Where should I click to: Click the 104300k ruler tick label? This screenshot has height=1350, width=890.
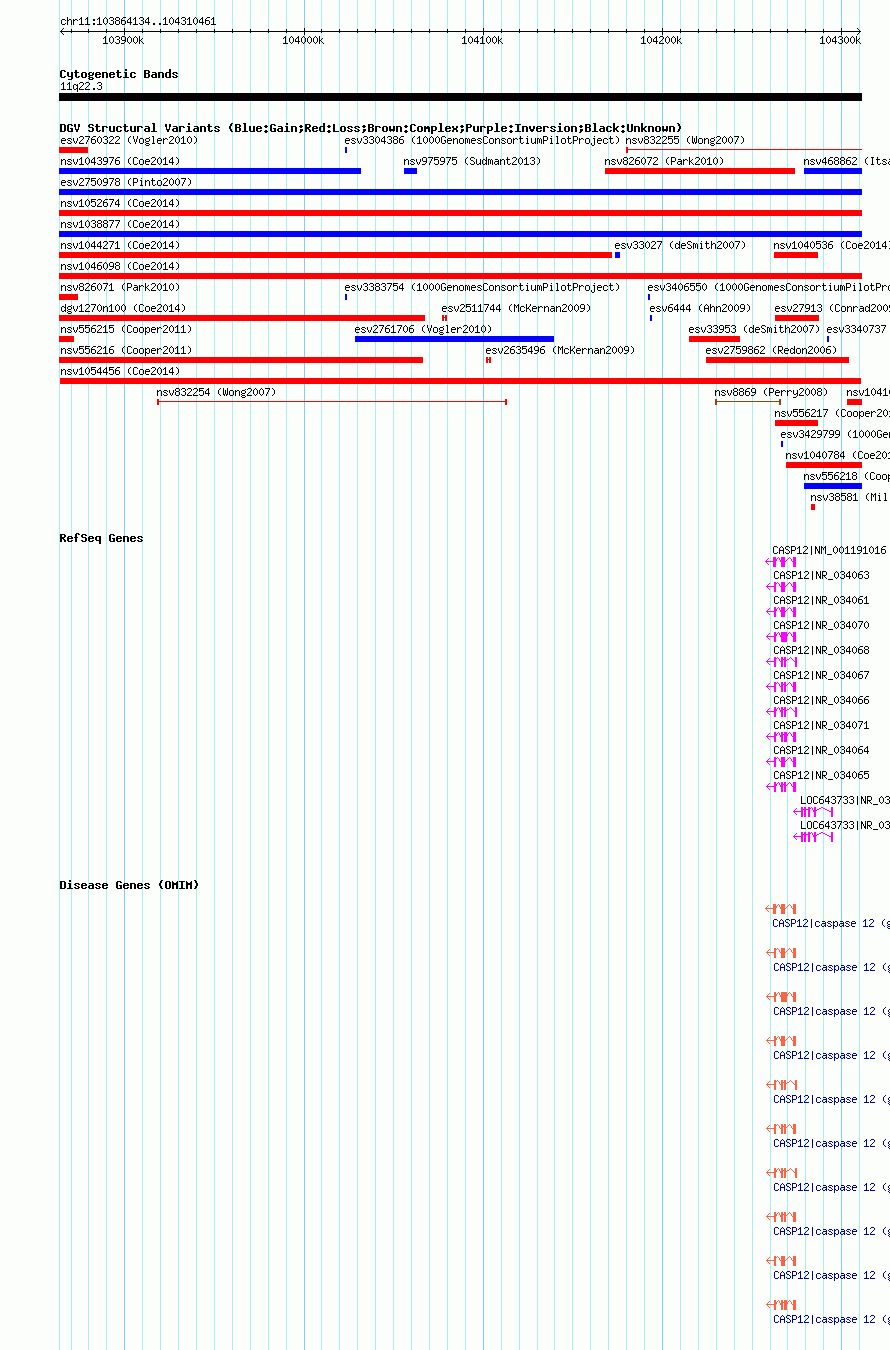click(840, 40)
